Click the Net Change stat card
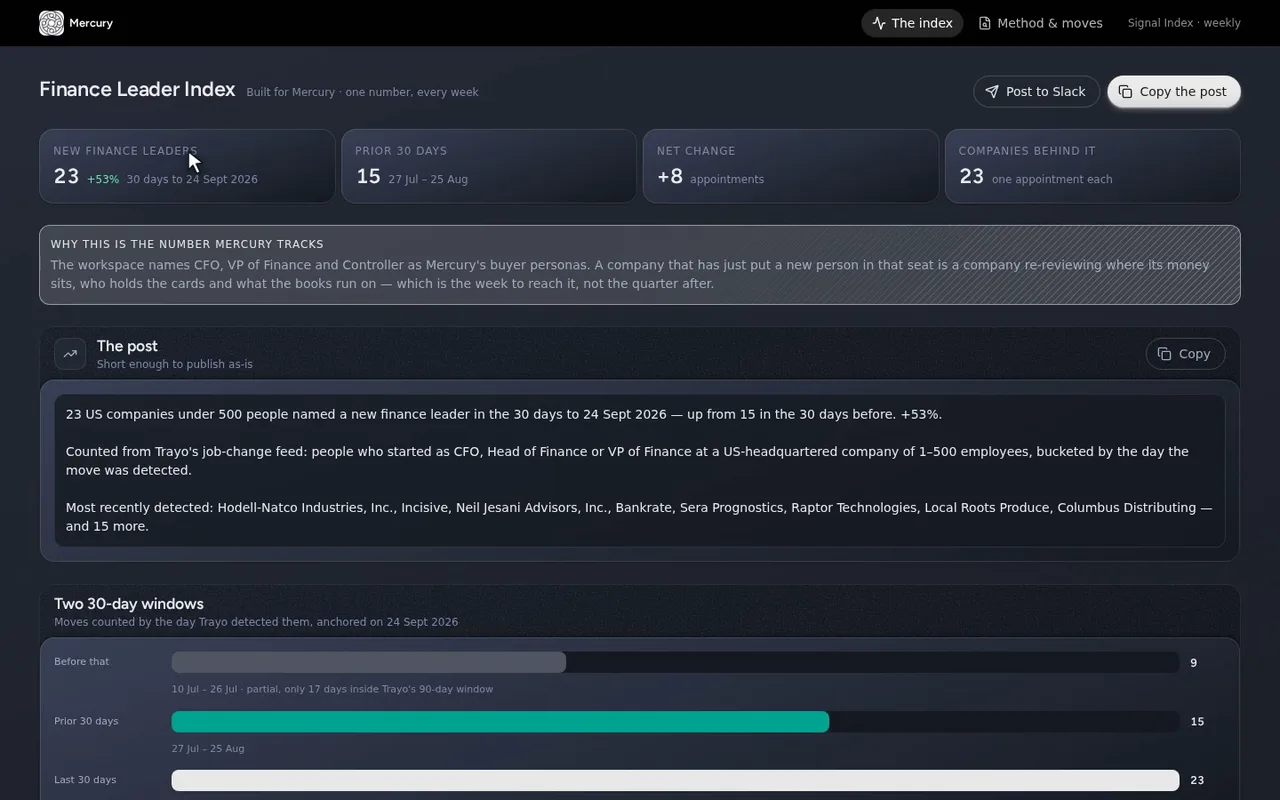1280x800 pixels. [x=791, y=166]
